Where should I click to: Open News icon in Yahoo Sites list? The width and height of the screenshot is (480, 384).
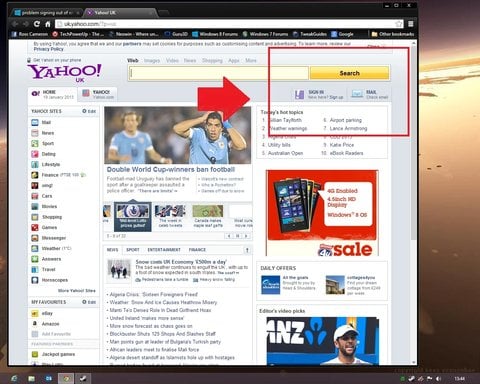point(35,133)
